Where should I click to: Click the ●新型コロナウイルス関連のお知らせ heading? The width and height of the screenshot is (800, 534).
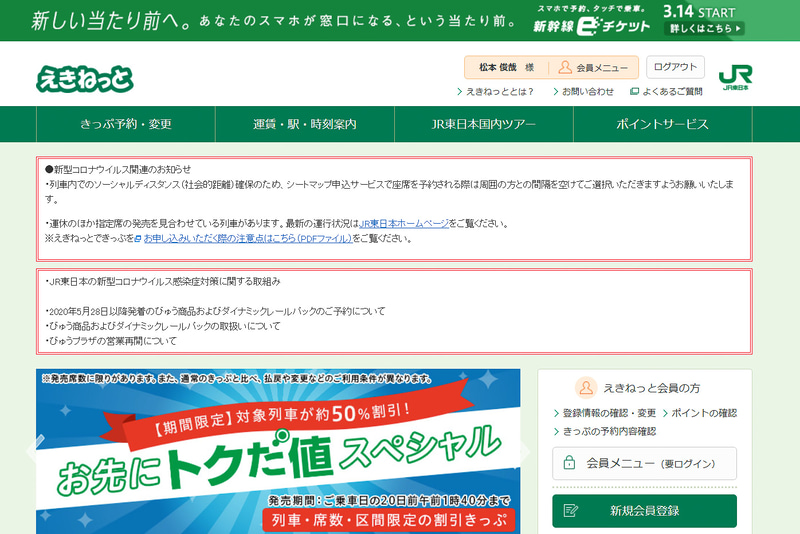118,169
